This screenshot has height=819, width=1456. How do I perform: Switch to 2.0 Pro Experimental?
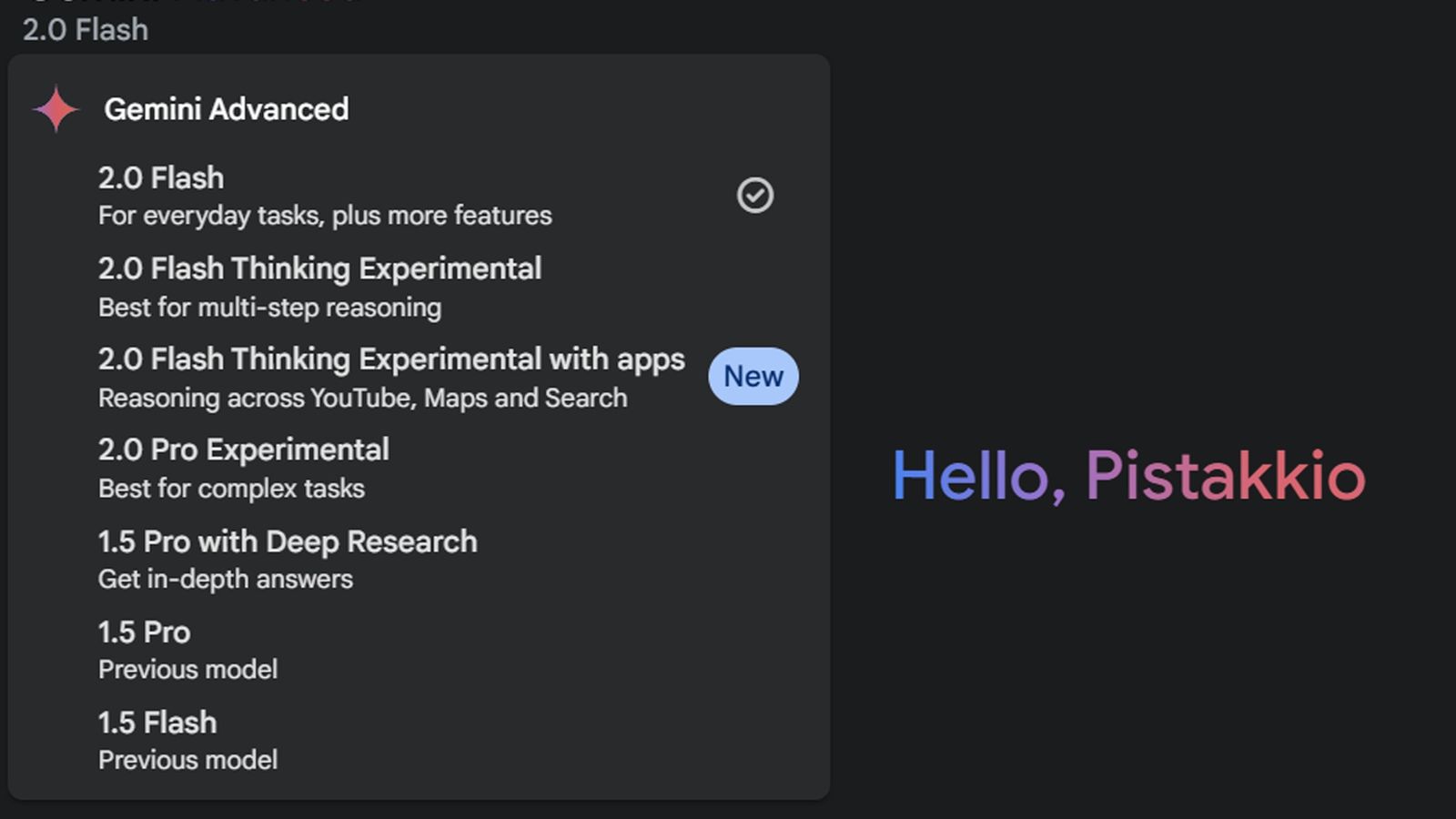419,468
